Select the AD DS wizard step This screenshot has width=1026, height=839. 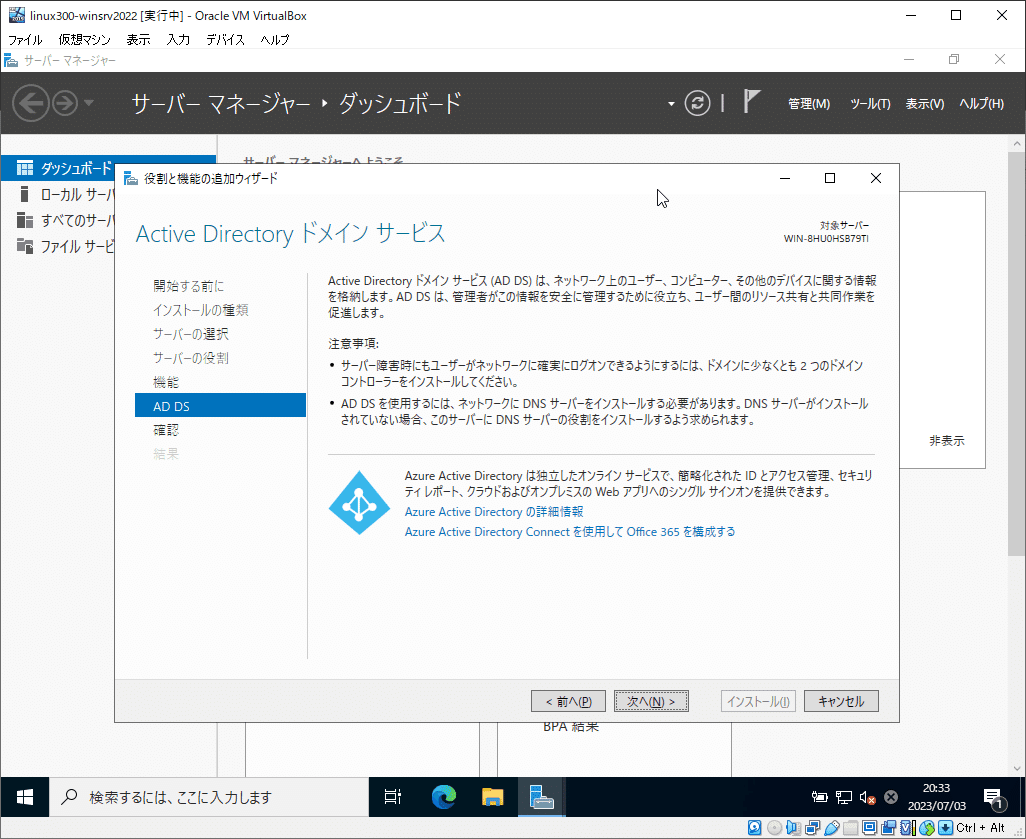220,406
